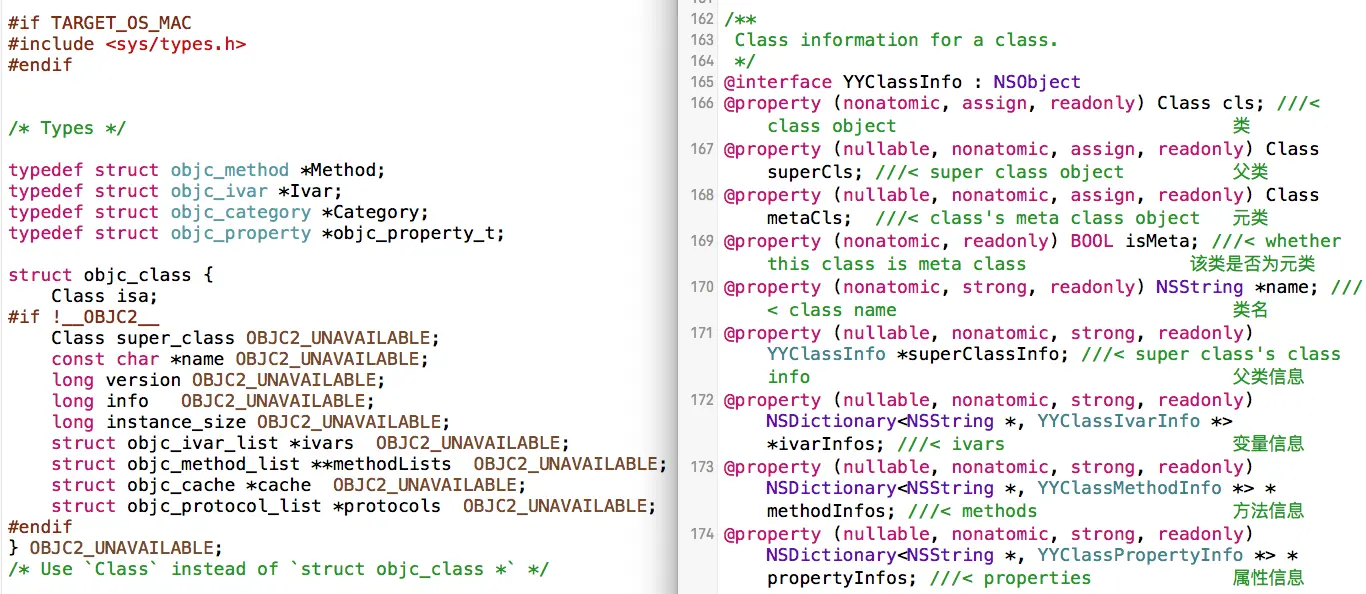Image resolution: width=1366 pixels, height=594 pixels.
Task: Click the 'long info' declaration
Action: (x=100, y=401)
